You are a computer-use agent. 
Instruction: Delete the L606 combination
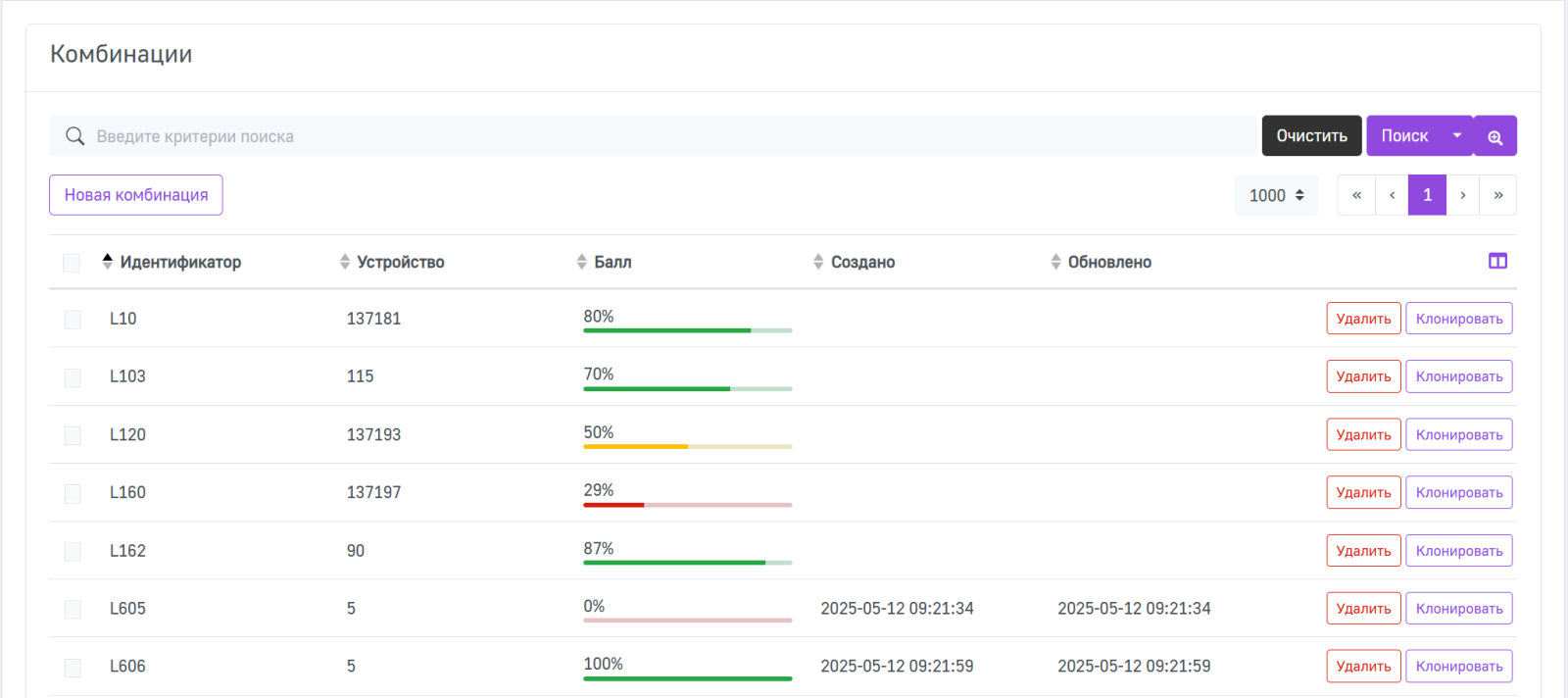(x=1363, y=666)
